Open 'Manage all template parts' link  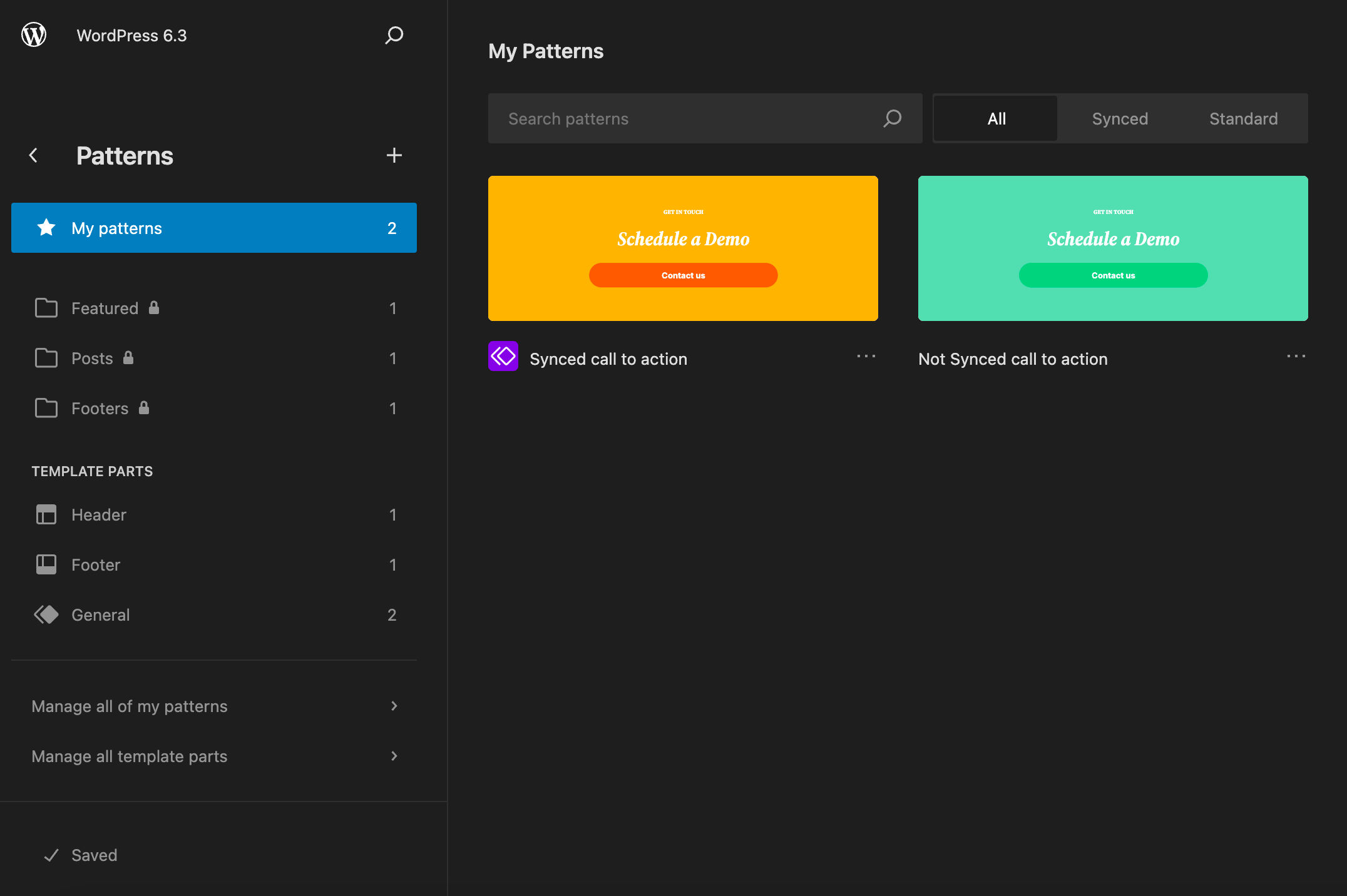pos(214,756)
